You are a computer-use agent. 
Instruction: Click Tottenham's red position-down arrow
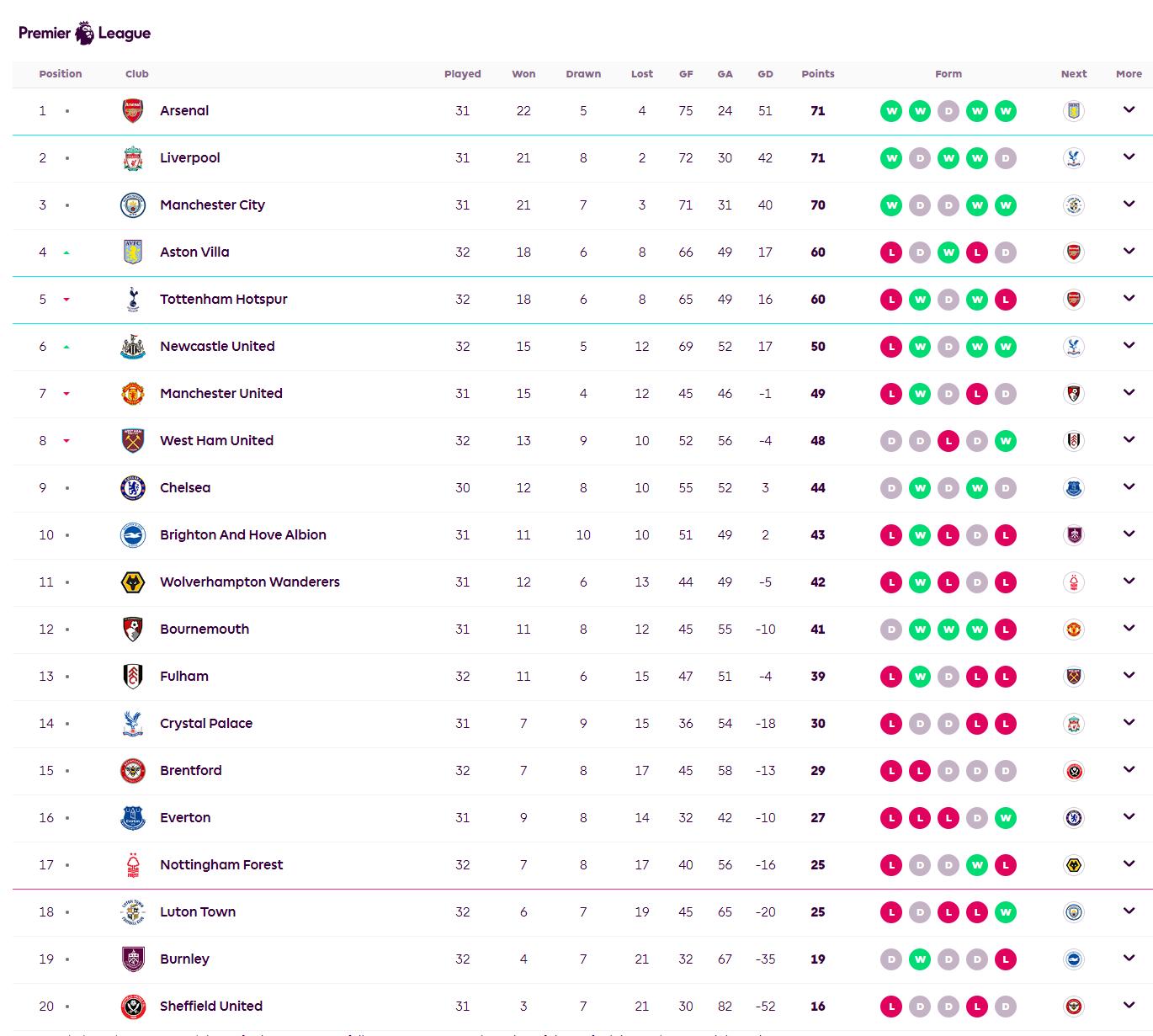(x=66, y=300)
